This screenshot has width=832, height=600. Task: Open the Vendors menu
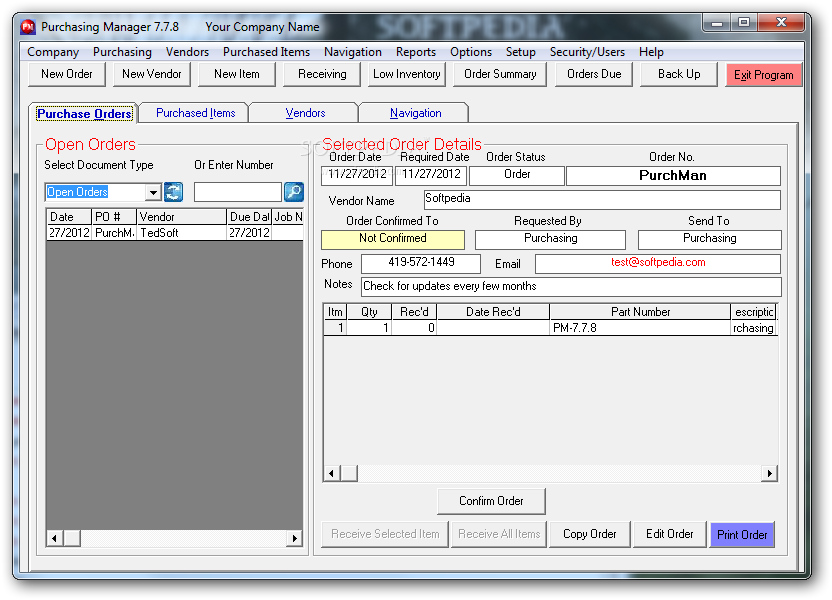(187, 52)
